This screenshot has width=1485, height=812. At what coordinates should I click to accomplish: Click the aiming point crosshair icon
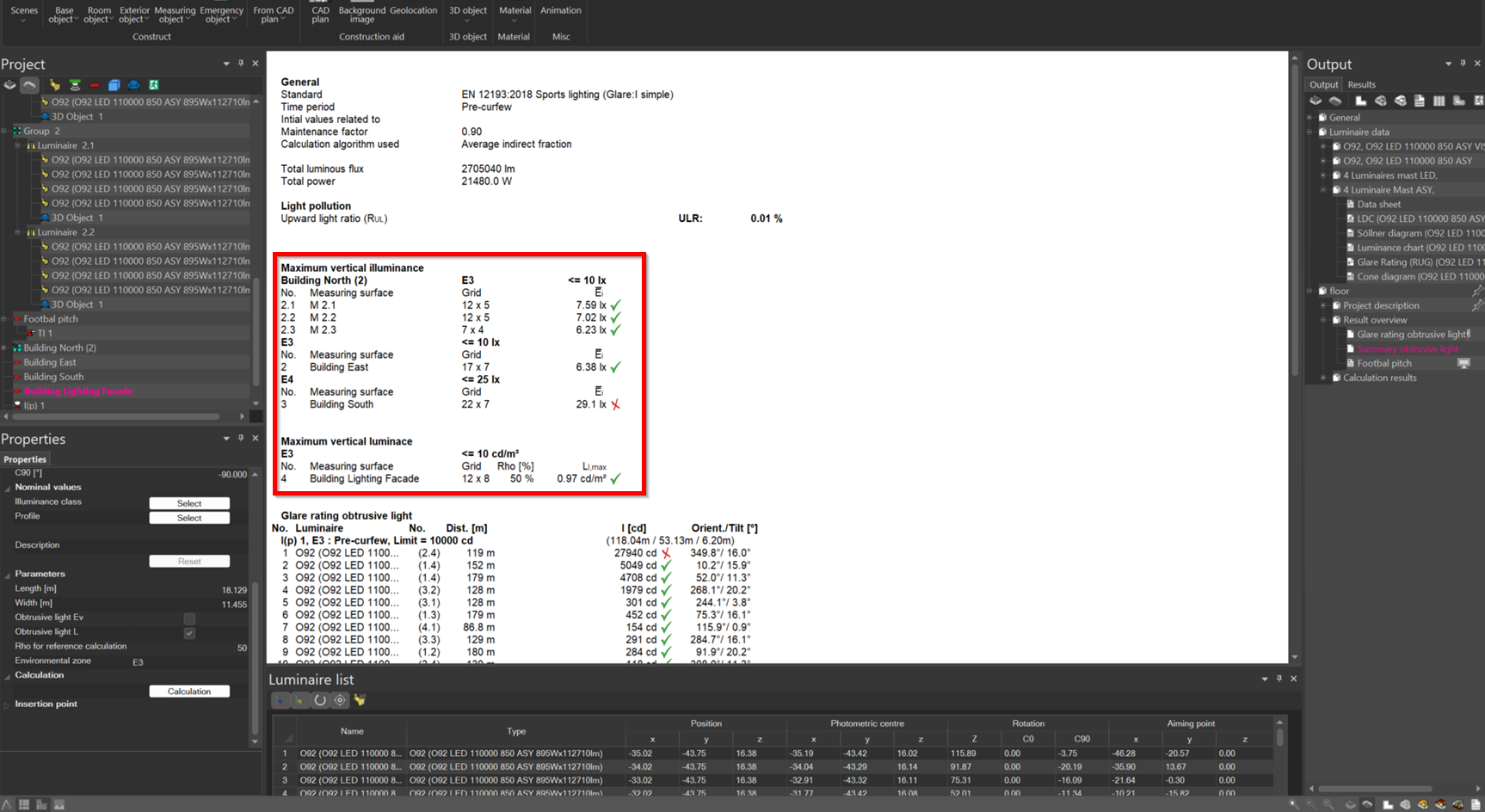point(340,700)
